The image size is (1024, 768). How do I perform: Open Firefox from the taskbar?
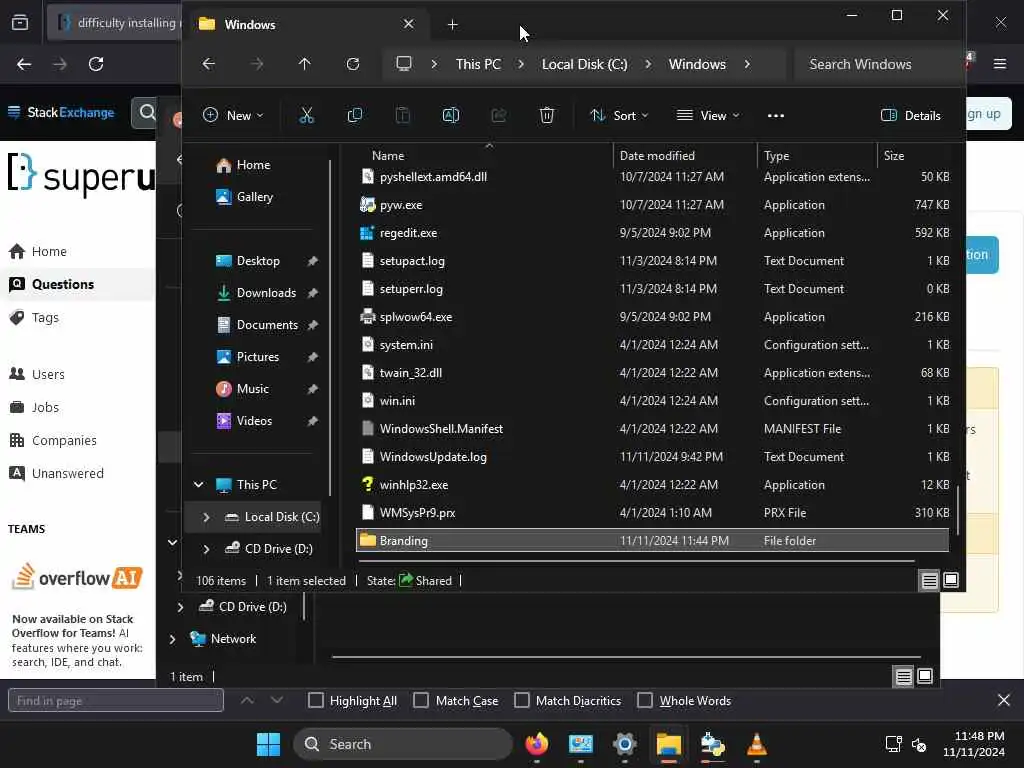pyautogui.click(x=537, y=744)
